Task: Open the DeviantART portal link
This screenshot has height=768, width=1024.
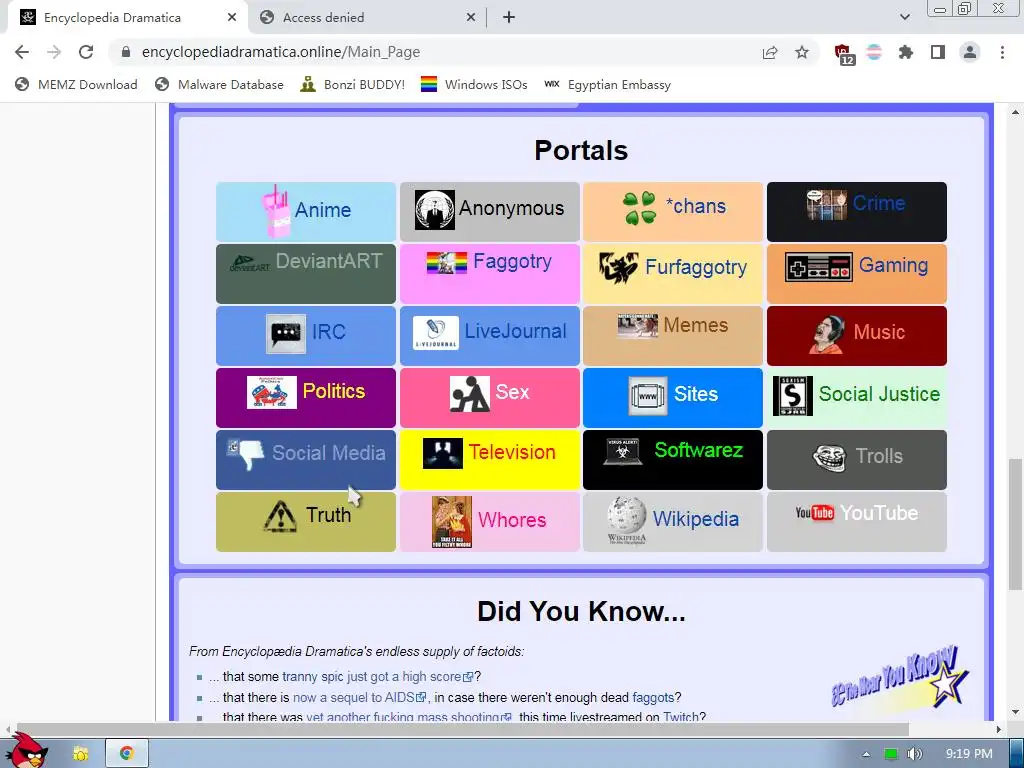Action: [x=328, y=261]
